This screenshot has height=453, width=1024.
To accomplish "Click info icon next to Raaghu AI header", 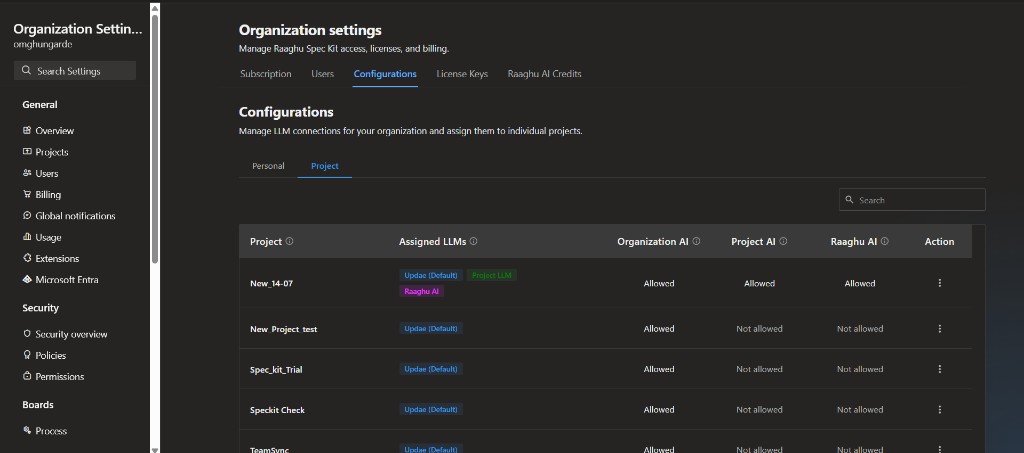I will click(x=884, y=241).
